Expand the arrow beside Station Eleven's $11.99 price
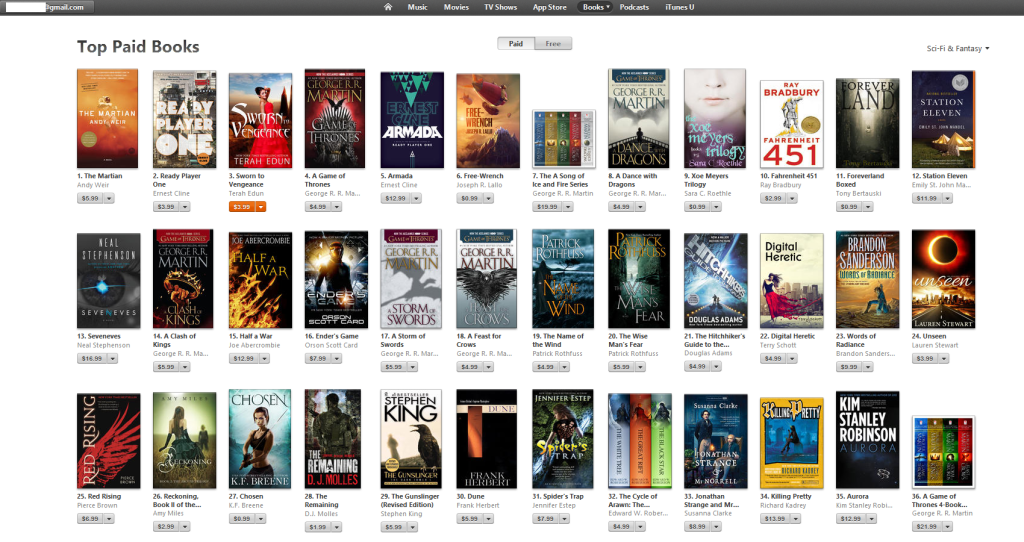 pyautogui.click(x=947, y=199)
